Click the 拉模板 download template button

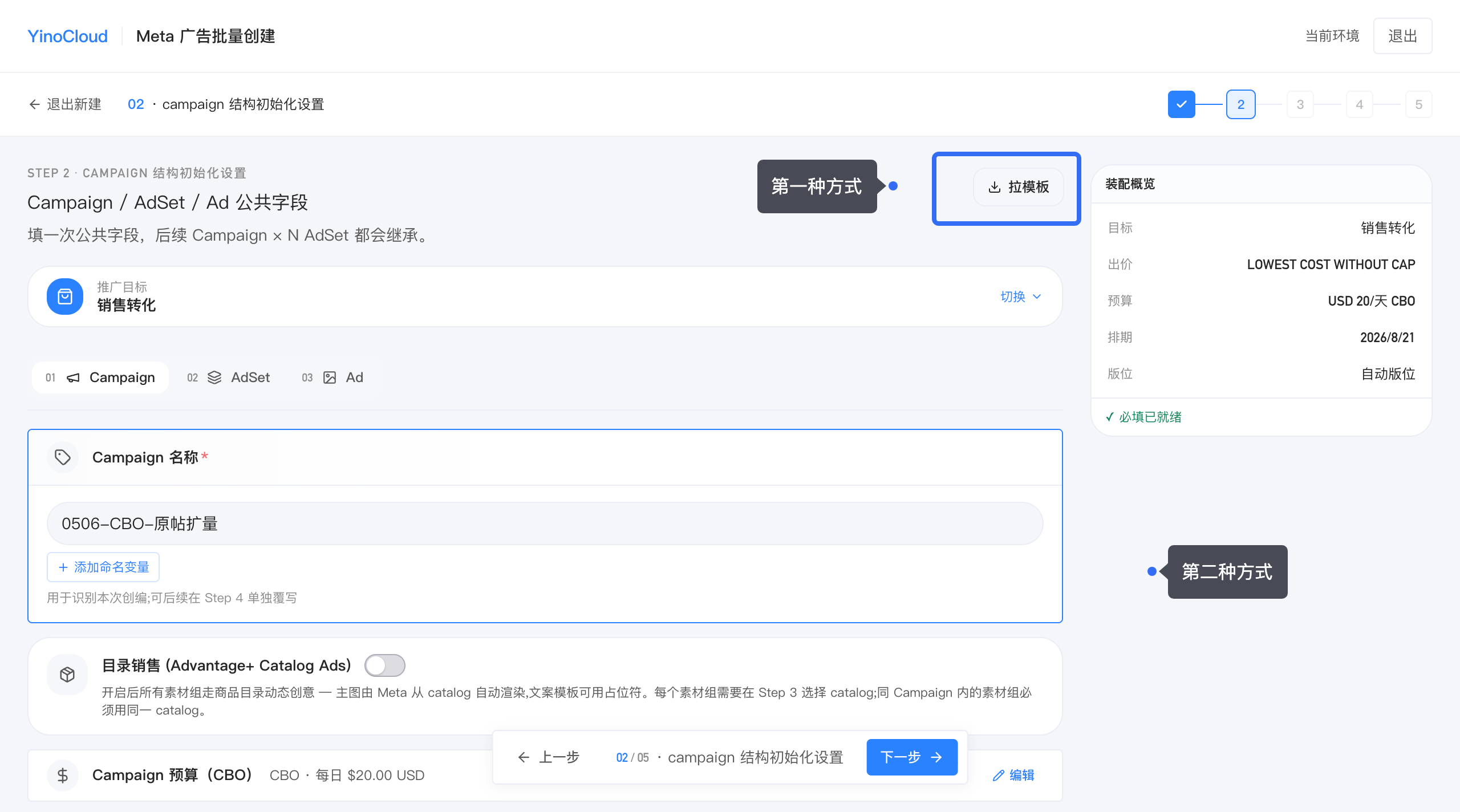(1019, 187)
